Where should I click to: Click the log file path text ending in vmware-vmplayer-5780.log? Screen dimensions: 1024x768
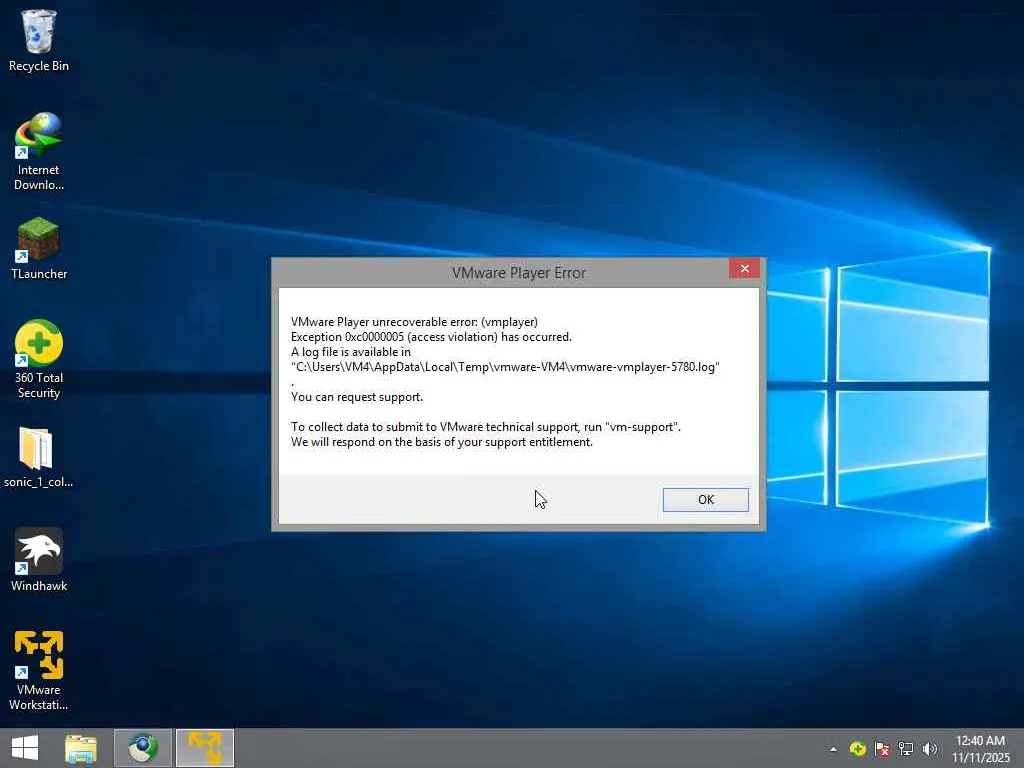505,367
